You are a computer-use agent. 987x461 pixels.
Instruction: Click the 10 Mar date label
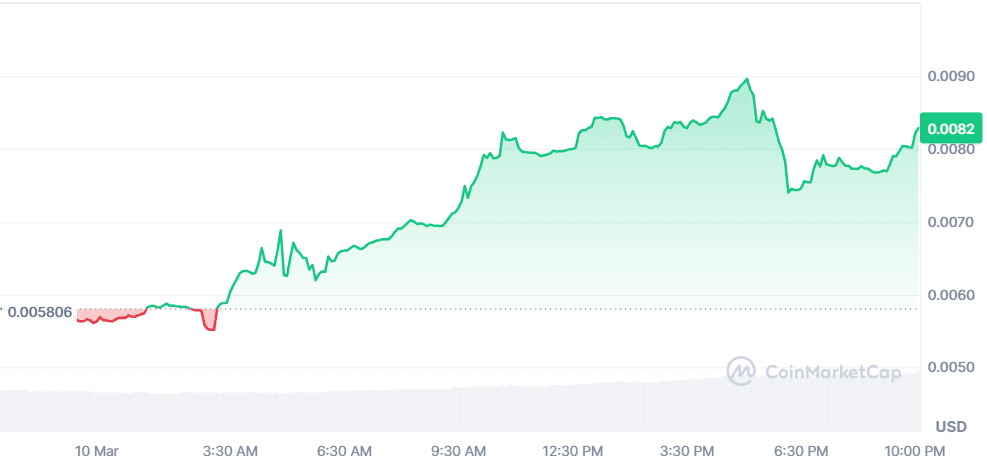97,451
